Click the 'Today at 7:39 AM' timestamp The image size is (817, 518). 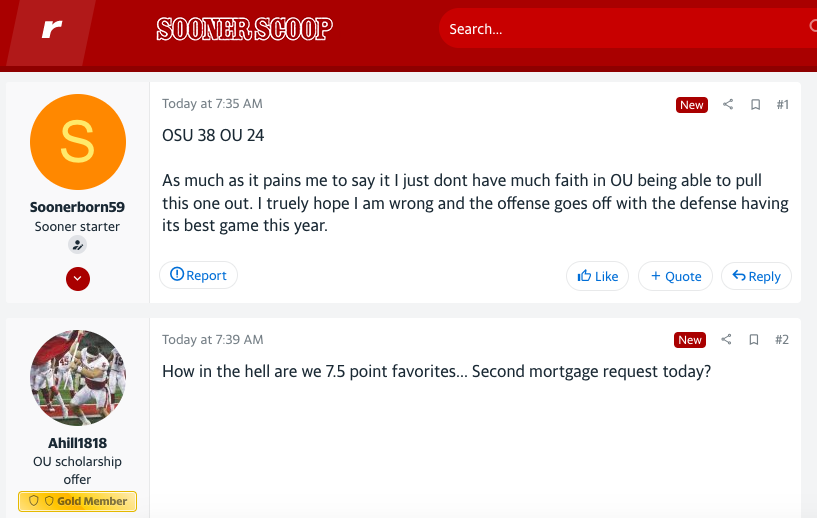[x=213, y=339]
